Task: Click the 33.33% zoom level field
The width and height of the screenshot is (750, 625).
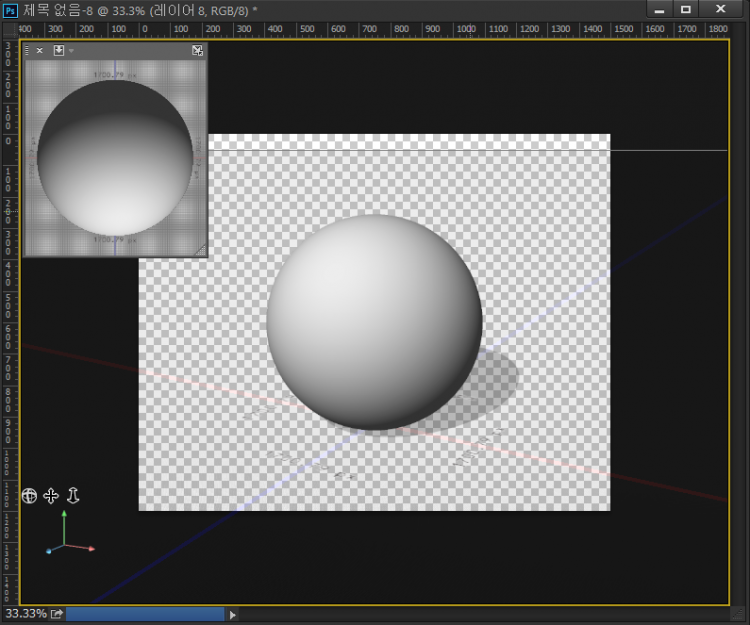Action: 25,614
